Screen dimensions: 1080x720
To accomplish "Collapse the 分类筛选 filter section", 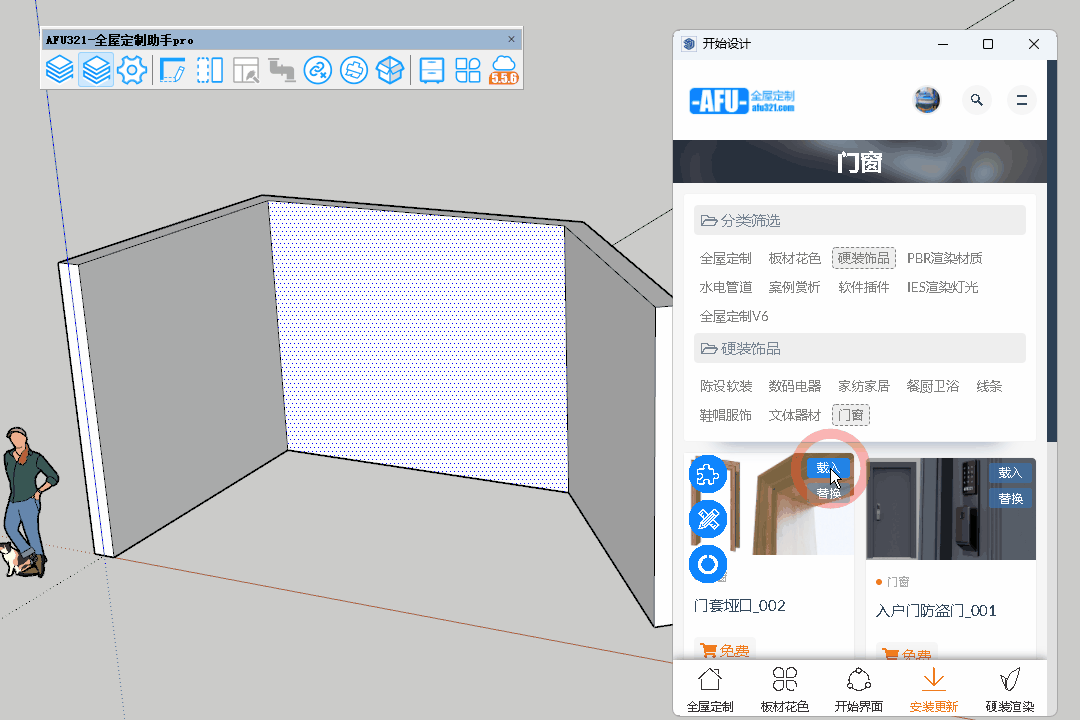I will tap(860, 220).
